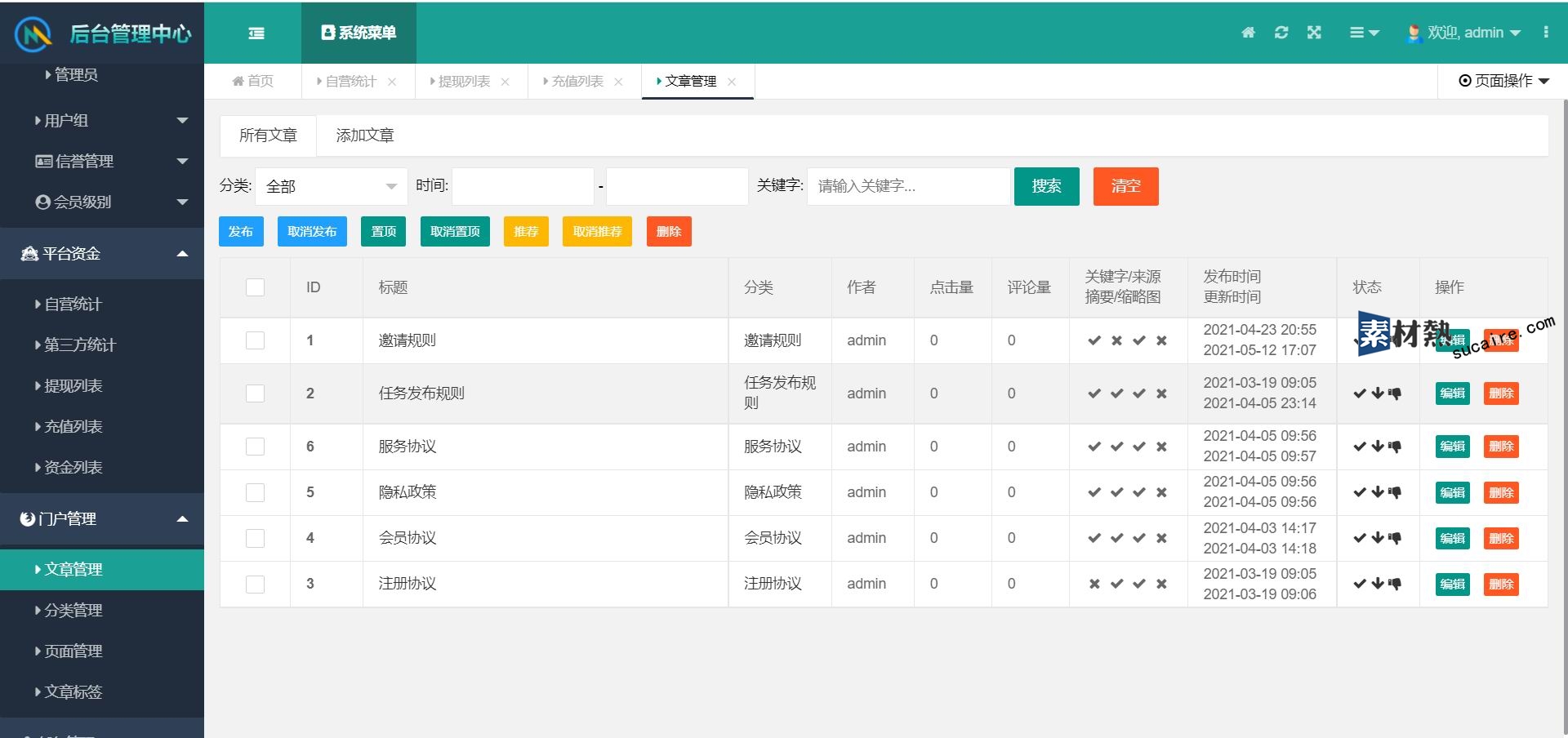Click the 取消置顶 button
Viewport: 1568px width, 738px height.
[455, 232]
